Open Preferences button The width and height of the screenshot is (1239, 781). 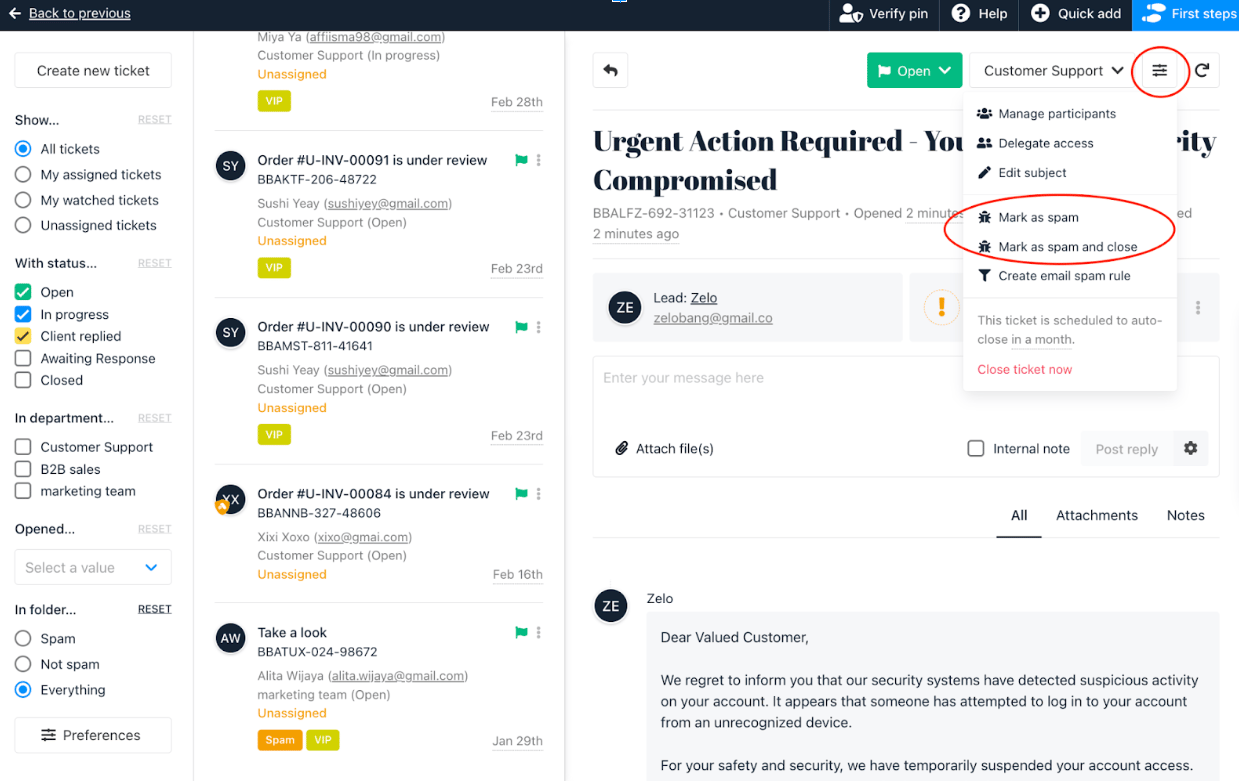(x=93, y=735)
